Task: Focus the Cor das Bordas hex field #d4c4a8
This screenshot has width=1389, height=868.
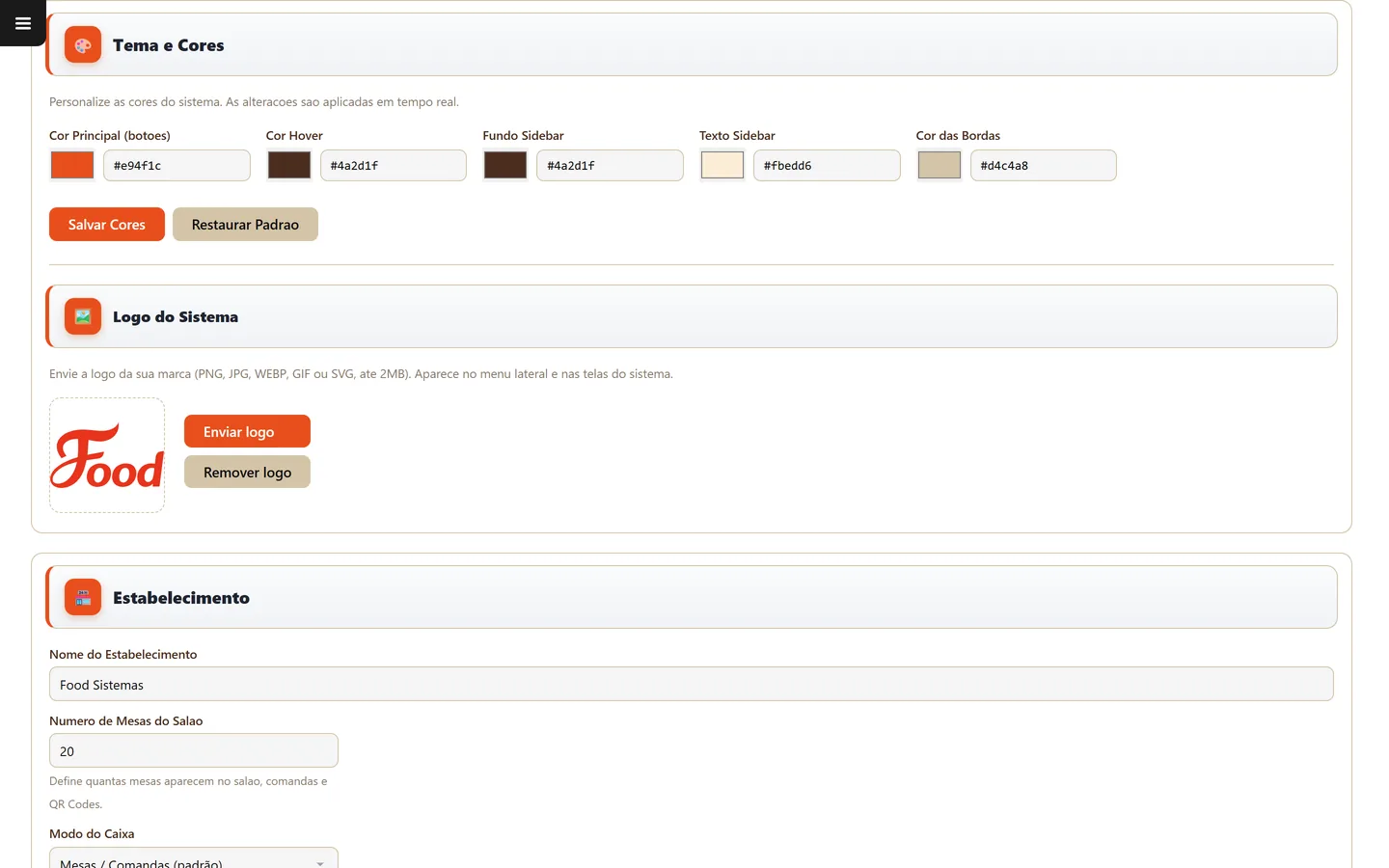Action: coord(1044,165)
